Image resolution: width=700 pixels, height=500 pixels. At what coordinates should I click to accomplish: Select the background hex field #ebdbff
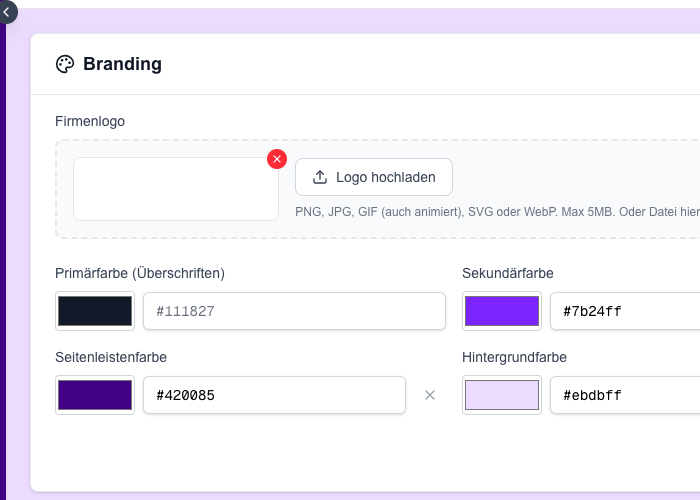point(625,395)
